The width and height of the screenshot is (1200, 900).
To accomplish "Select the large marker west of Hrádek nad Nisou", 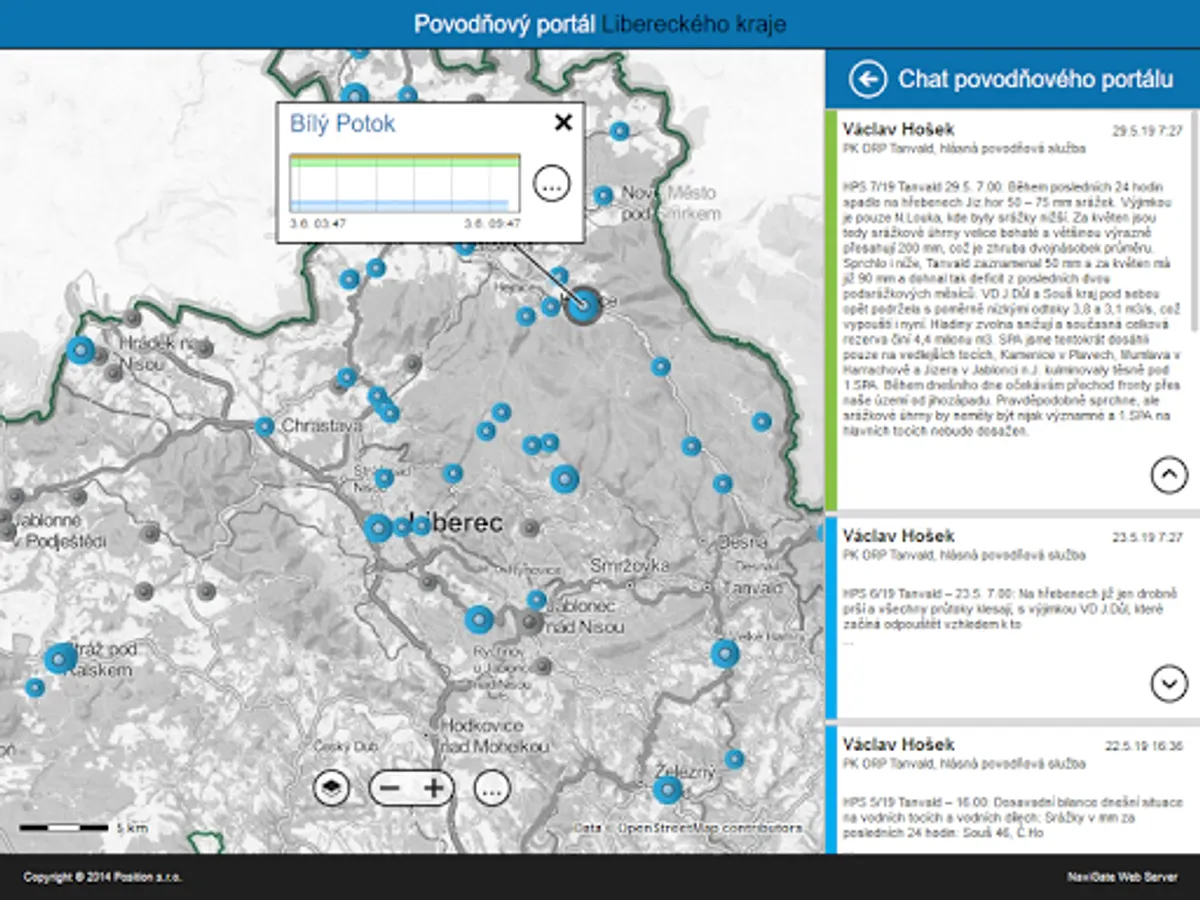I will tap(80, 351).
